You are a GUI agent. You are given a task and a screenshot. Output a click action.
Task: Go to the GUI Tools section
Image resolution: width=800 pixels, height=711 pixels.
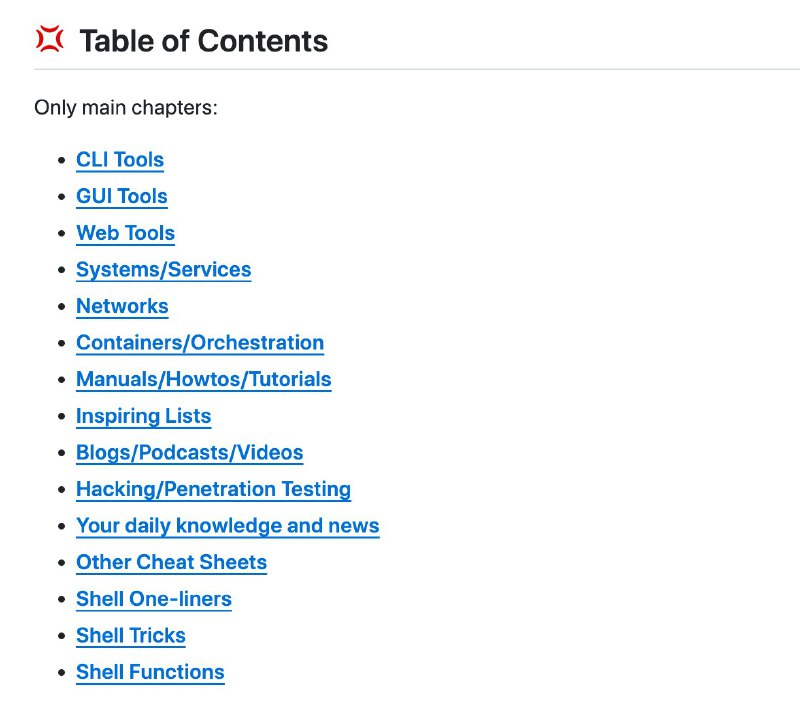coord(122,196)
